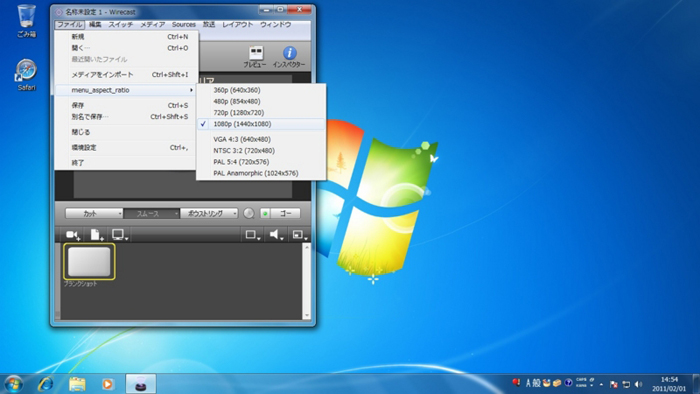This screenshot has height=394, width=700.
Task: Open Windows Media Player from taskbar
Action: click(107, 384)
